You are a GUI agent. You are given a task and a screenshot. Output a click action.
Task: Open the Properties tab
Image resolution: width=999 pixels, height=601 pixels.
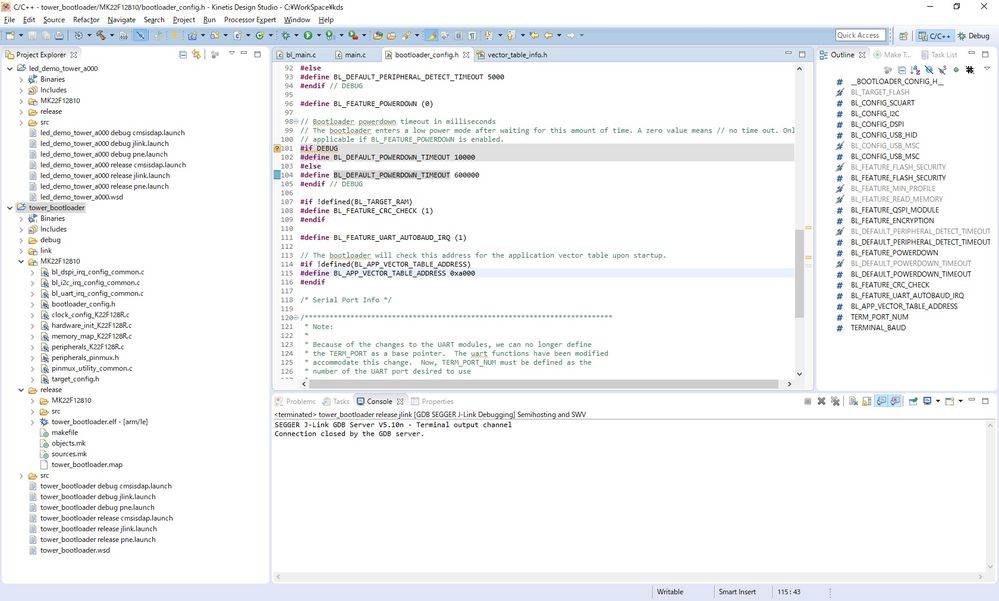point(433,402)
